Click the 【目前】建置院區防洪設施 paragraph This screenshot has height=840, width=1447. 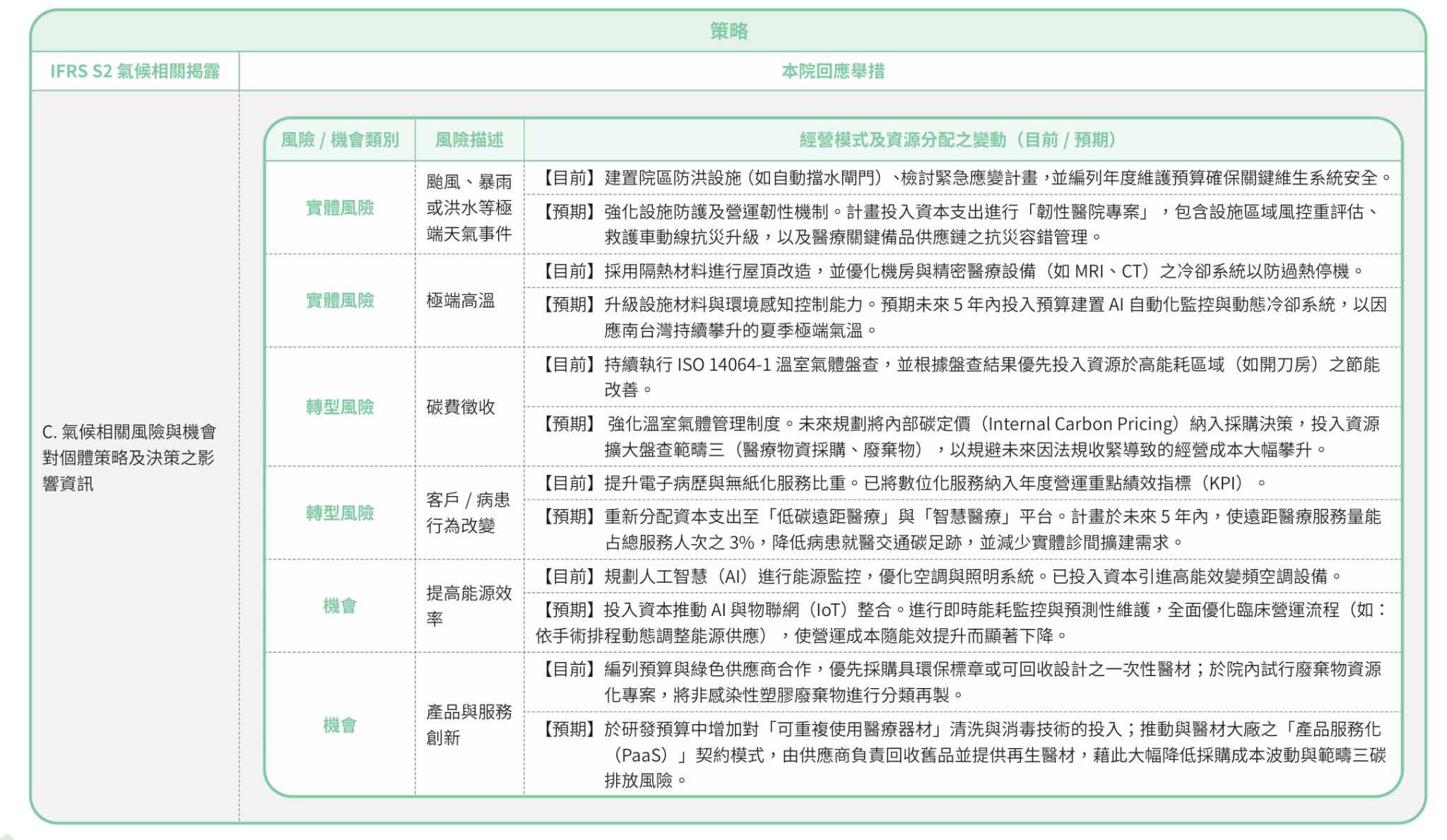[964, 178]
